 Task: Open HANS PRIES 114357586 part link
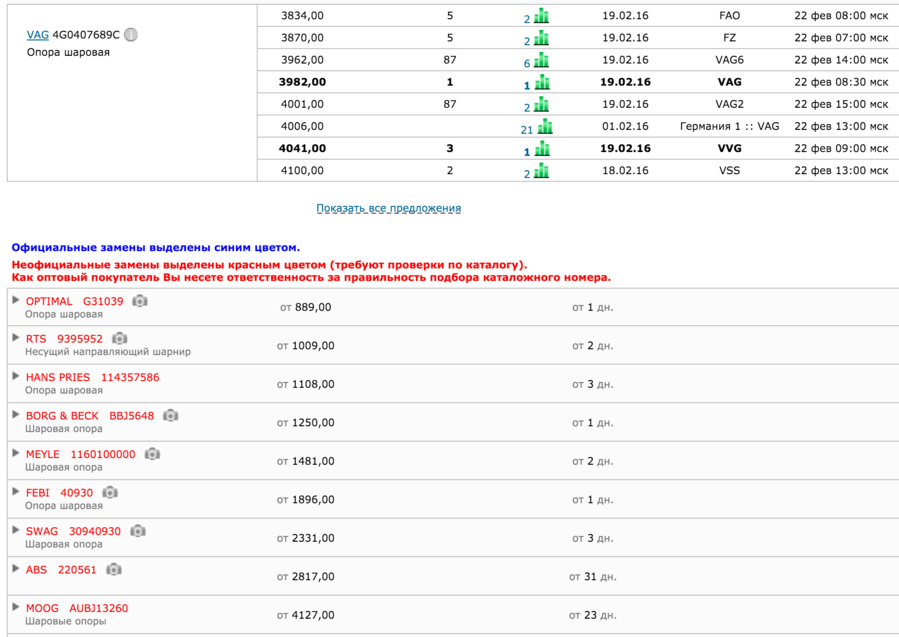tap(93, 377)
